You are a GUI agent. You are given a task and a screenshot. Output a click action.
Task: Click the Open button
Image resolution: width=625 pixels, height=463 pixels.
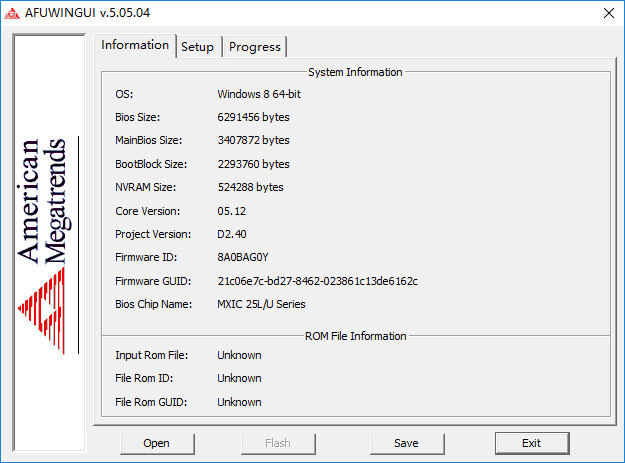coord(157,443)
